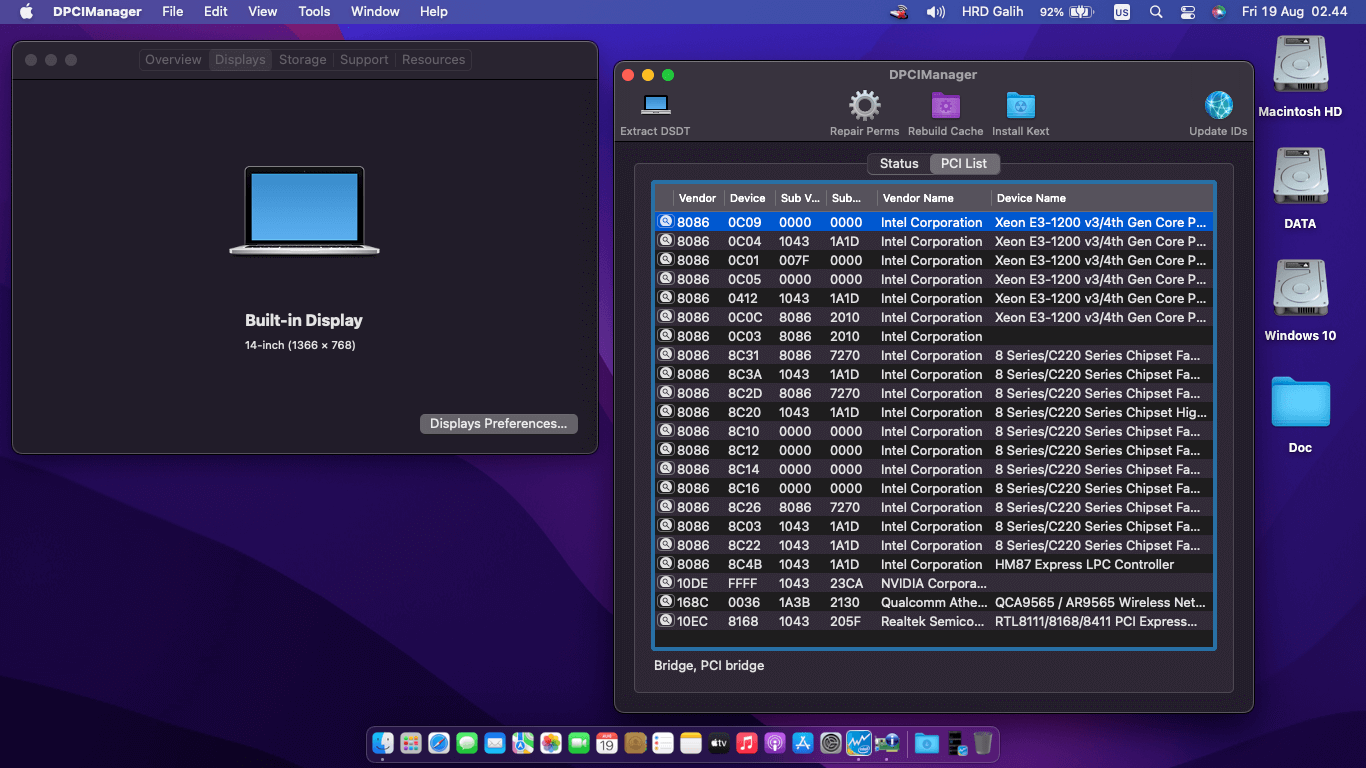Open Calendar from the Dock
1366x768 pixels.
pyautogui.click(x=607, y=743)
